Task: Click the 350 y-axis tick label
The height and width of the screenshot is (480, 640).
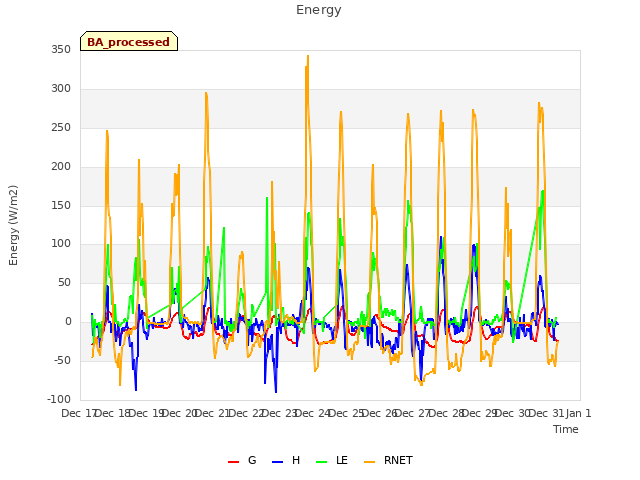Action: [x=61, y=50]
